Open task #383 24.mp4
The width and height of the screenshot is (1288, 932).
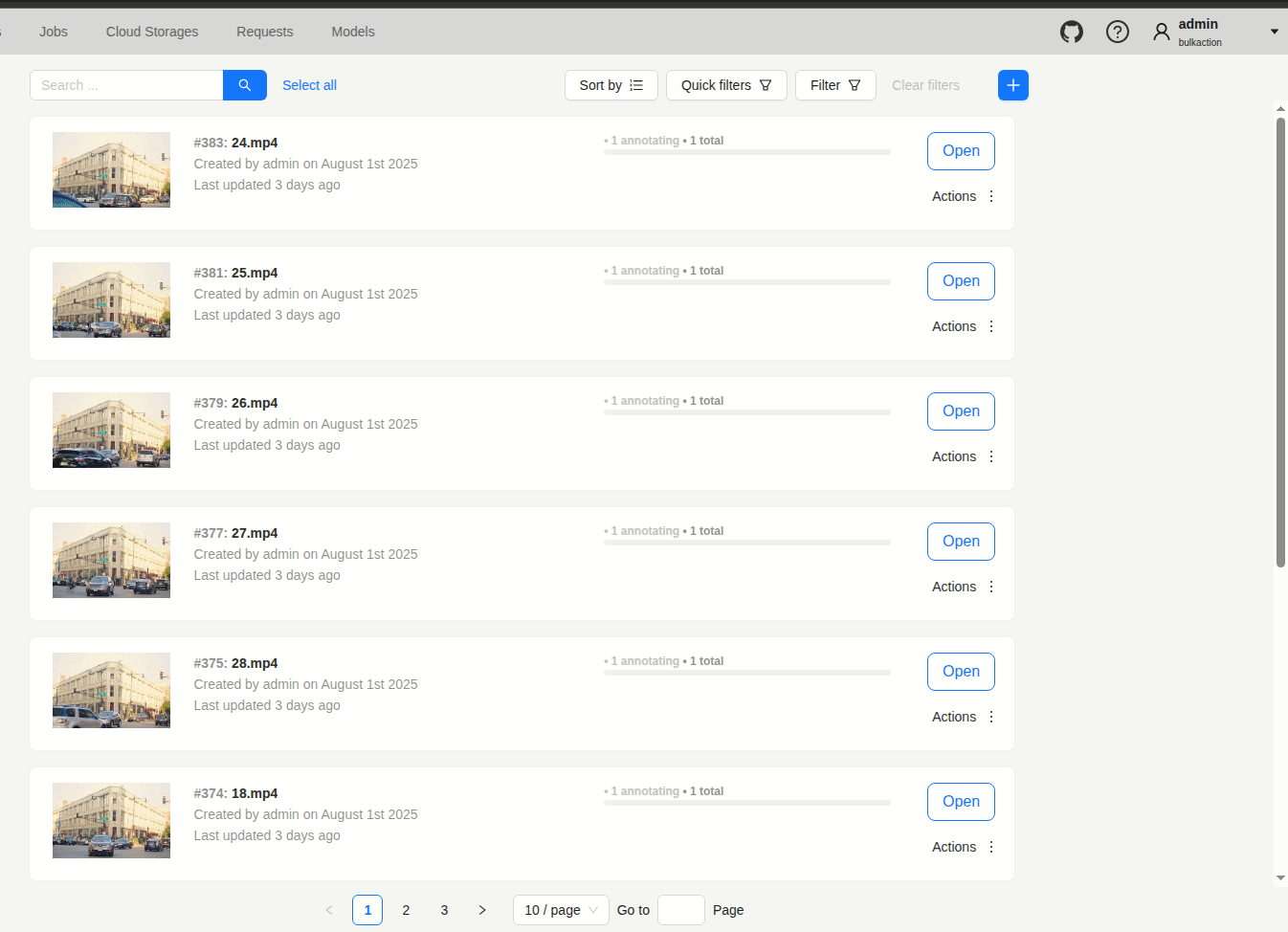[961, 151]
